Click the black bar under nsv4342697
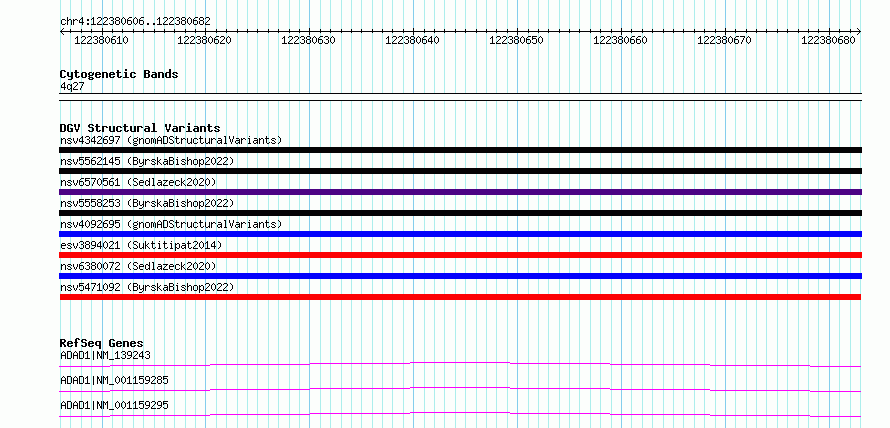890x428 pixels. pyautogui.click(x=460, y=150)
